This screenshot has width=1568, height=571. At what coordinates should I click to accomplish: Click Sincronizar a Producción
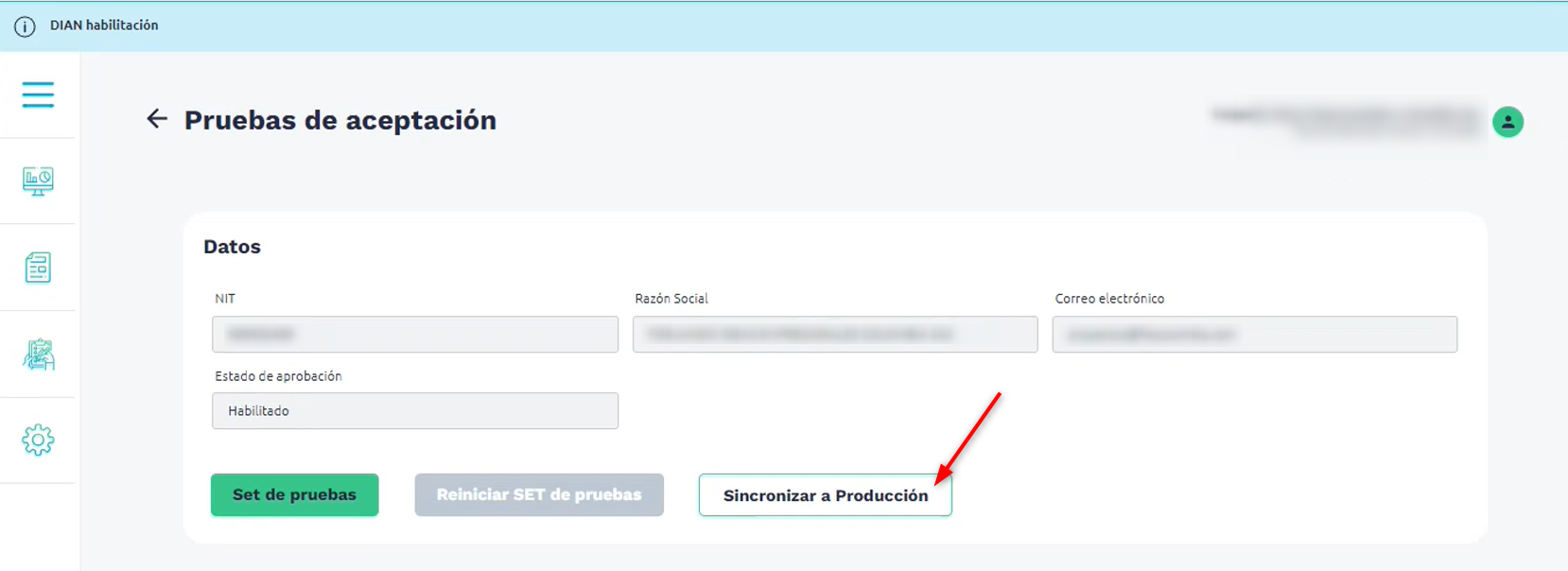pyautogui.click(x=825, y=495)
